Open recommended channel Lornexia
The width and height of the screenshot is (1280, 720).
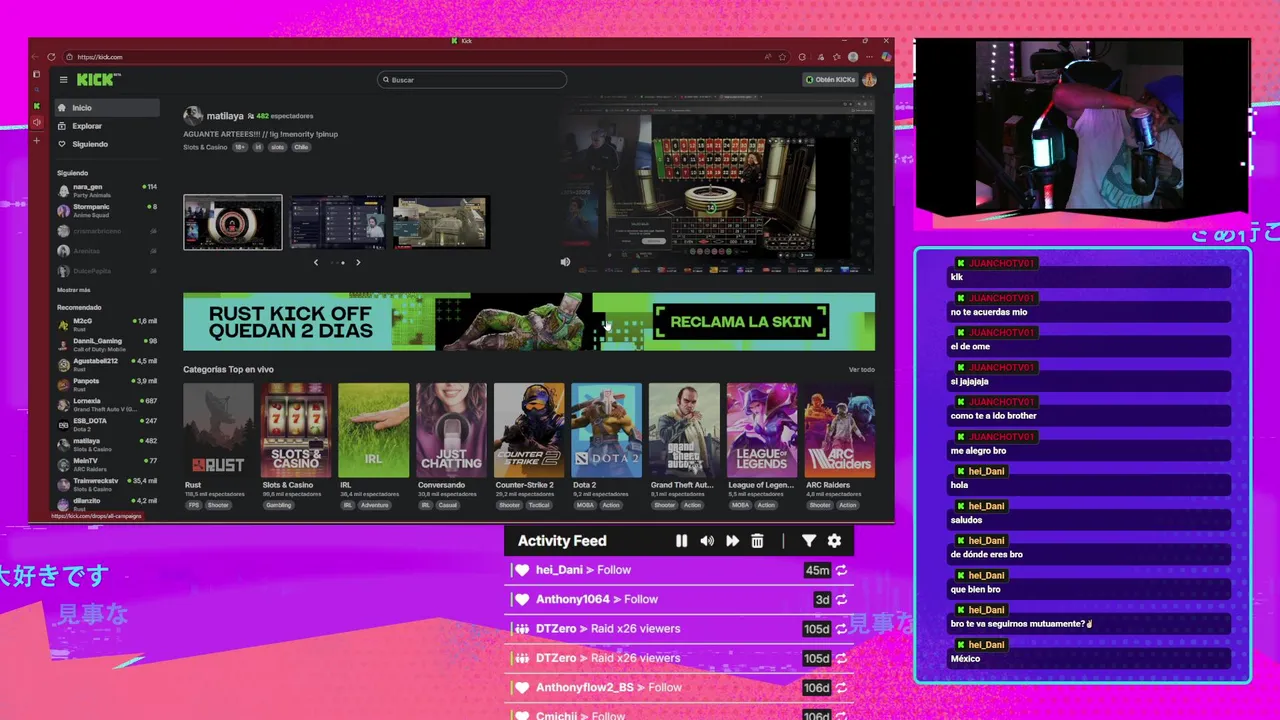tap(107, 404)
